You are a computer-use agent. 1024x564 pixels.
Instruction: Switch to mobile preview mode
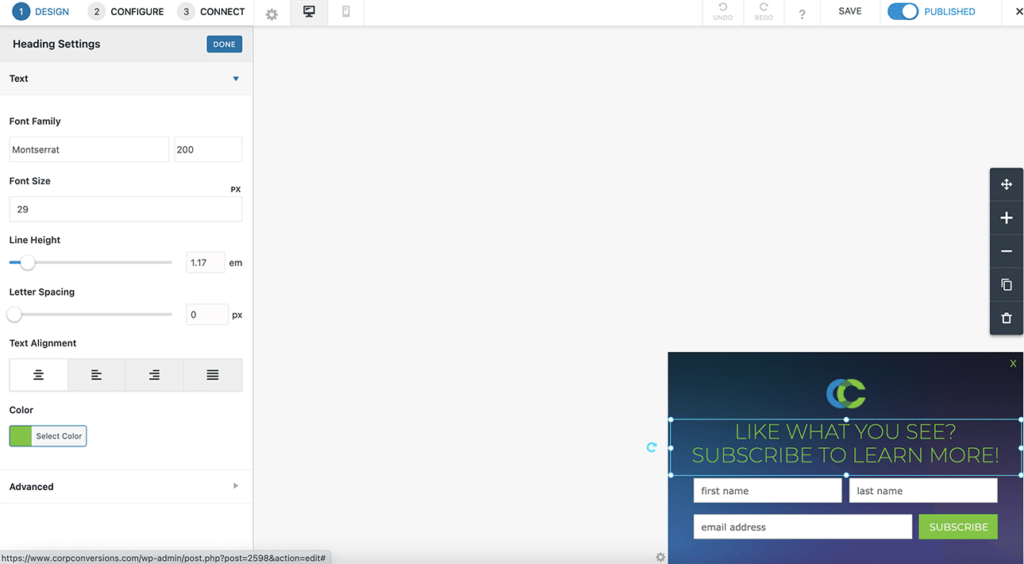click(x=346, y=12)
